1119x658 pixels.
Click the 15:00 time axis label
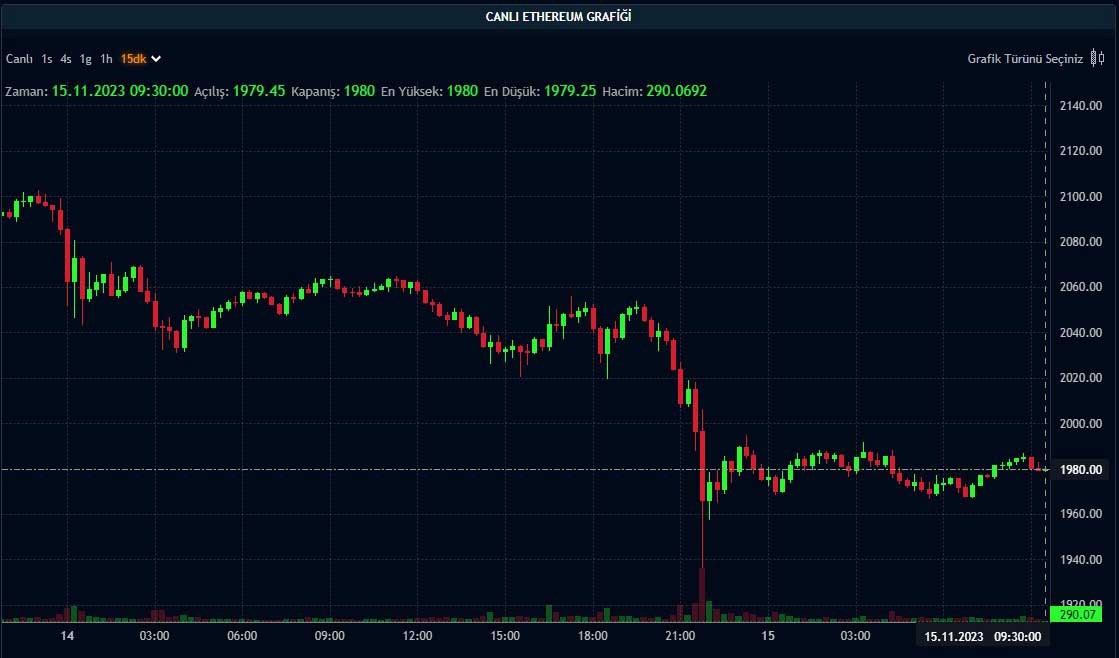[505, 636]
